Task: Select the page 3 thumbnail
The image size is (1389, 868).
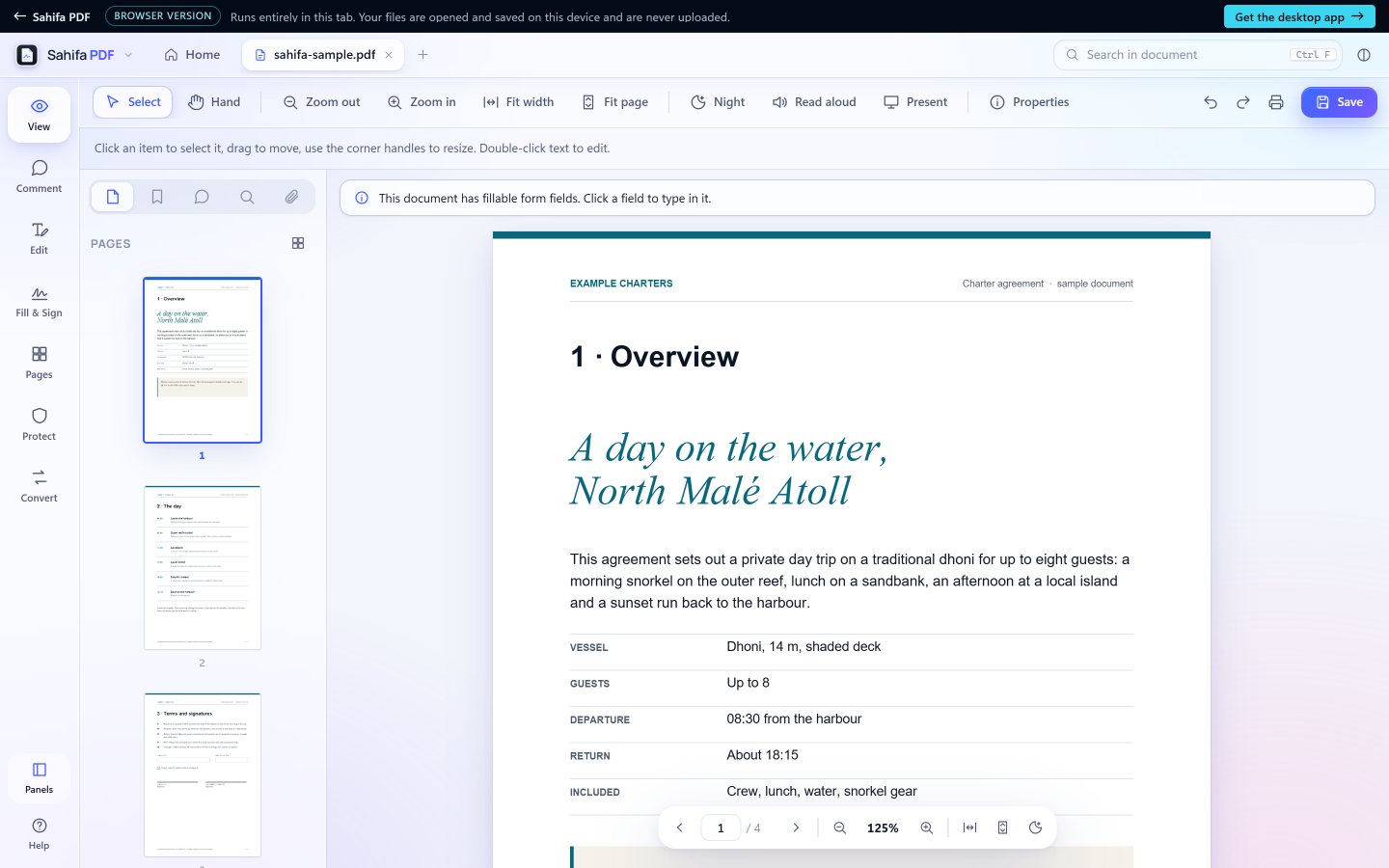Action: tap(203, 774)
